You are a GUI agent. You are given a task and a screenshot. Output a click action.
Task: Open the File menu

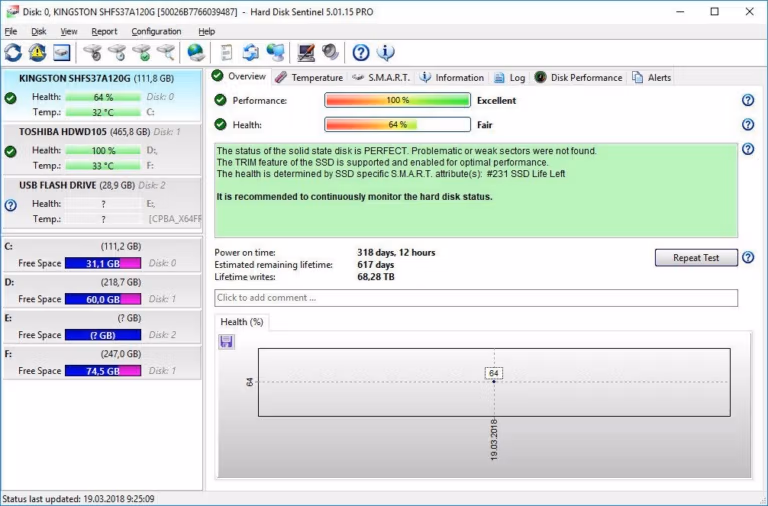[11, 31]
